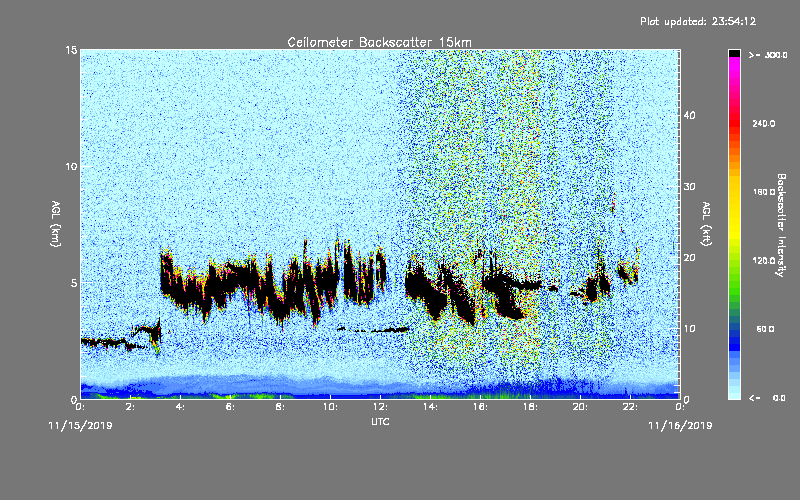Click the '240.0' colorbar value
Viewport: 800px width, 500px height.
[764, 123]
